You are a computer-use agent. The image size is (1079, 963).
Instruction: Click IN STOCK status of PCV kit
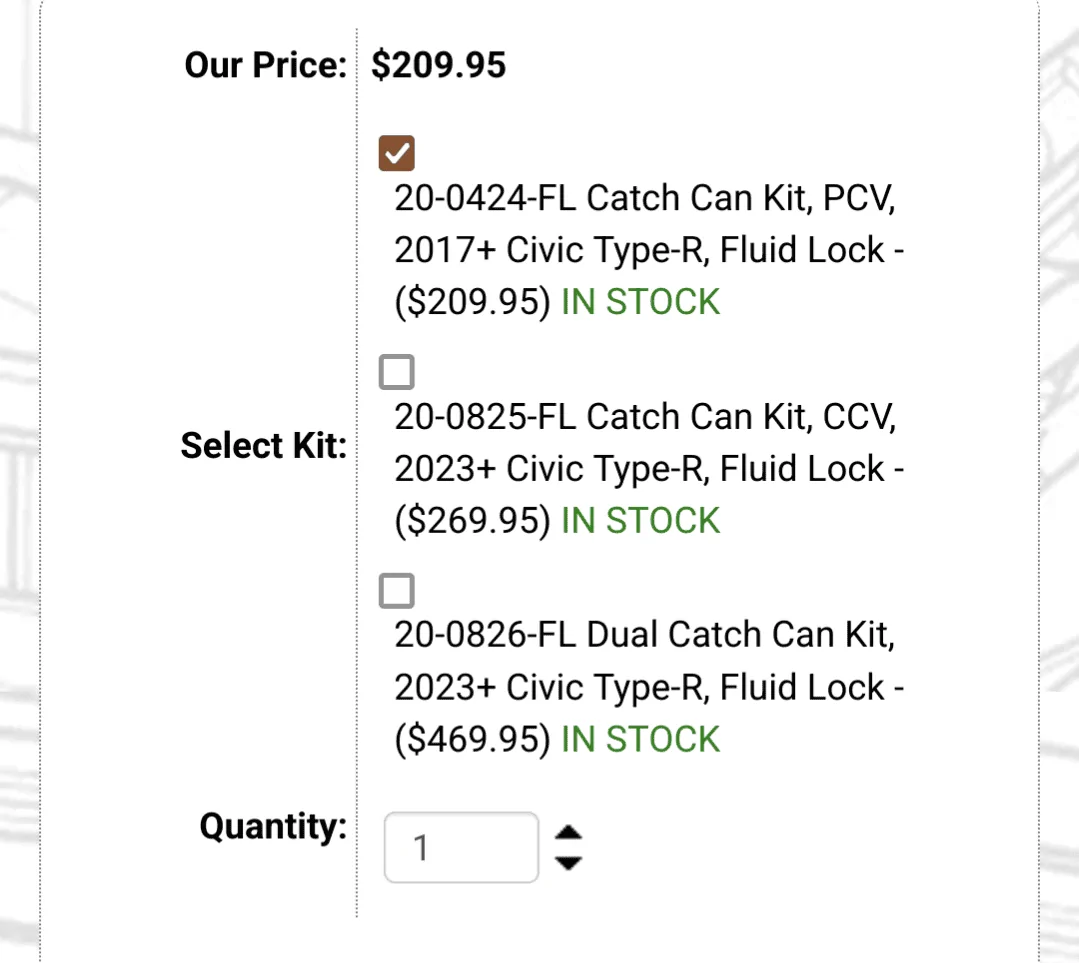point(640,302)
